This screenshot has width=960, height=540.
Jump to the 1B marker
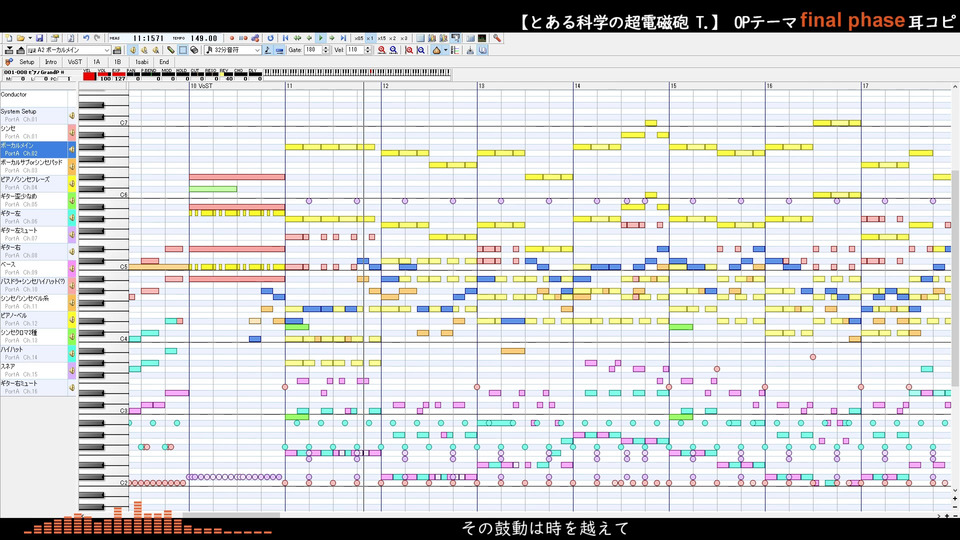click(x=118, y=62)
